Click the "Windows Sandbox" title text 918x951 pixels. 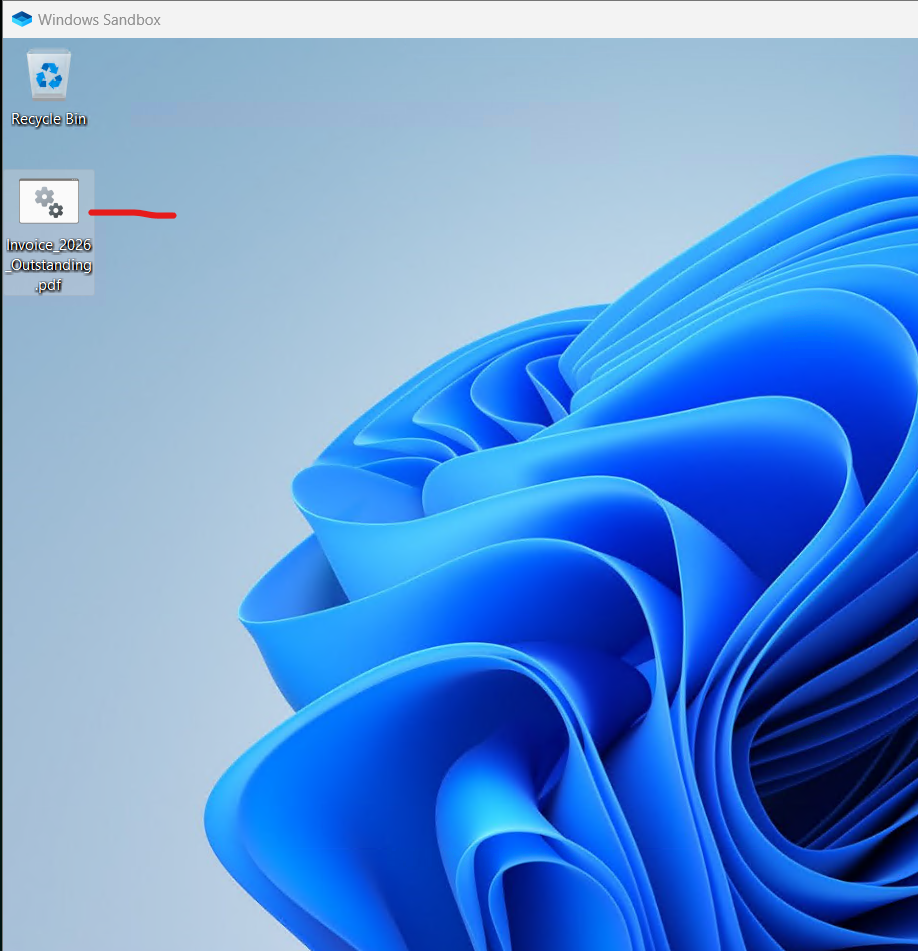click(99, 19)
